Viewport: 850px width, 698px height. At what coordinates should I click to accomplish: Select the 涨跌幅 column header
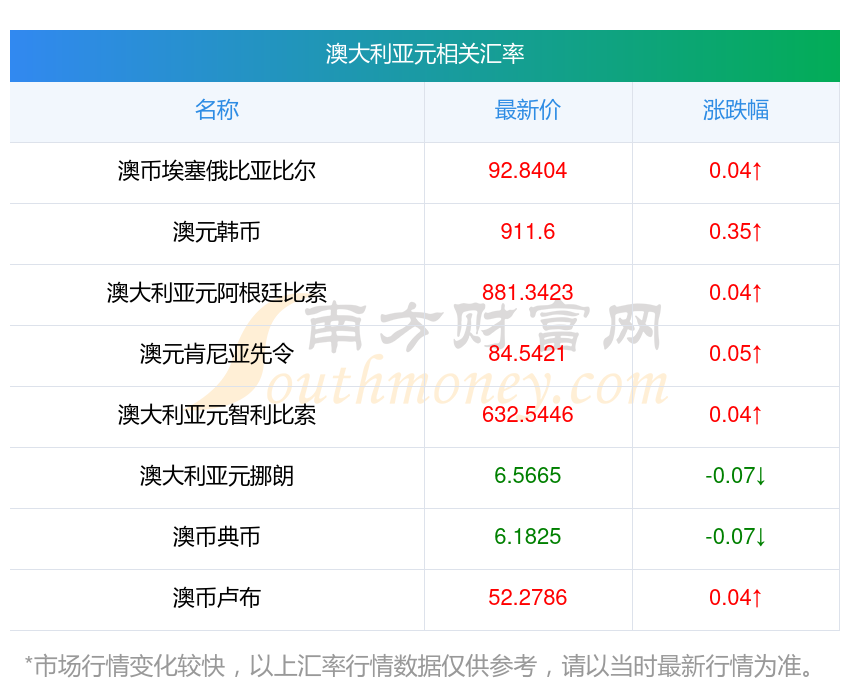pyautogui.click(x=736, y=110)
